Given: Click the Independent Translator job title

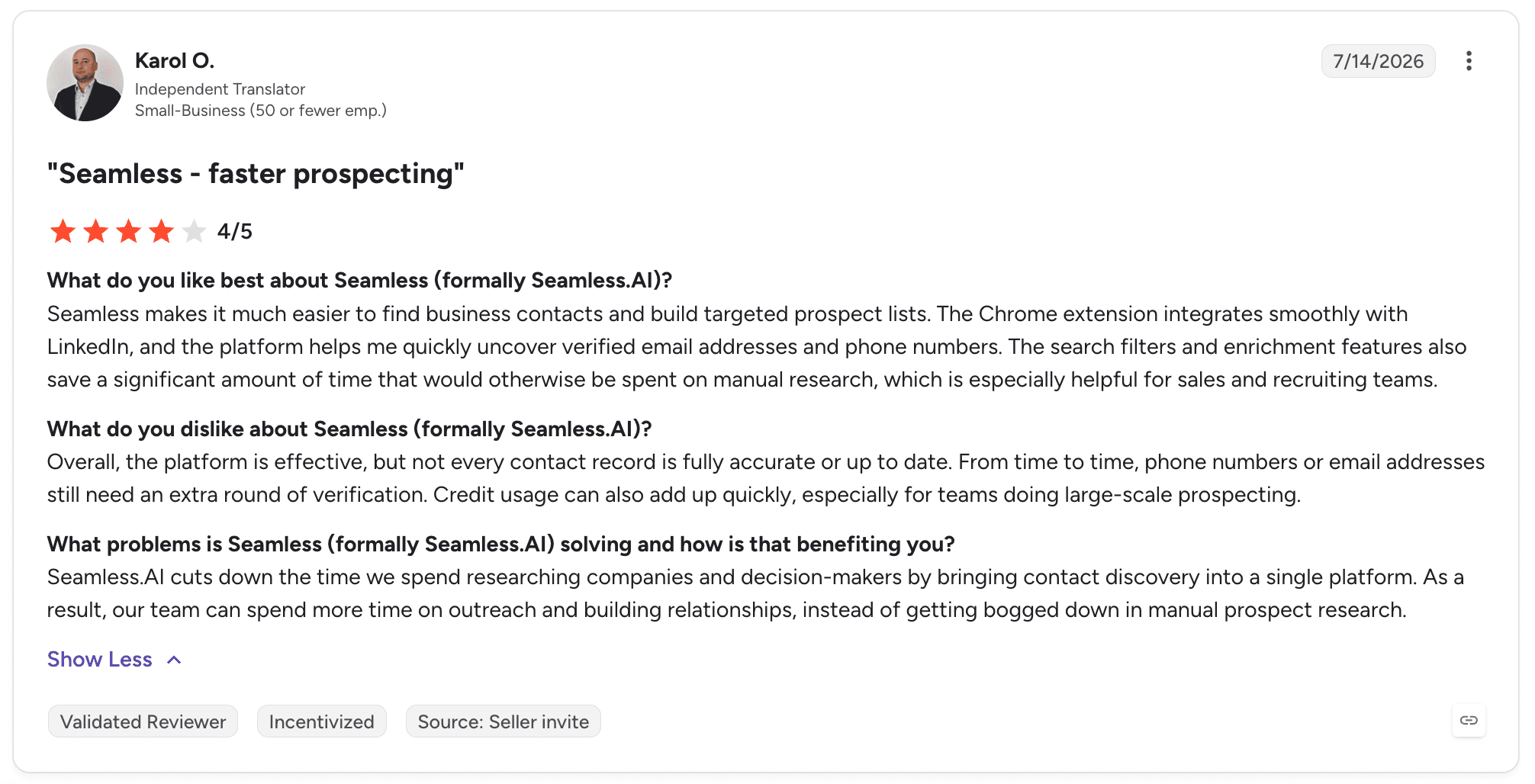Looking at the screenshot, I should (220, 89).
